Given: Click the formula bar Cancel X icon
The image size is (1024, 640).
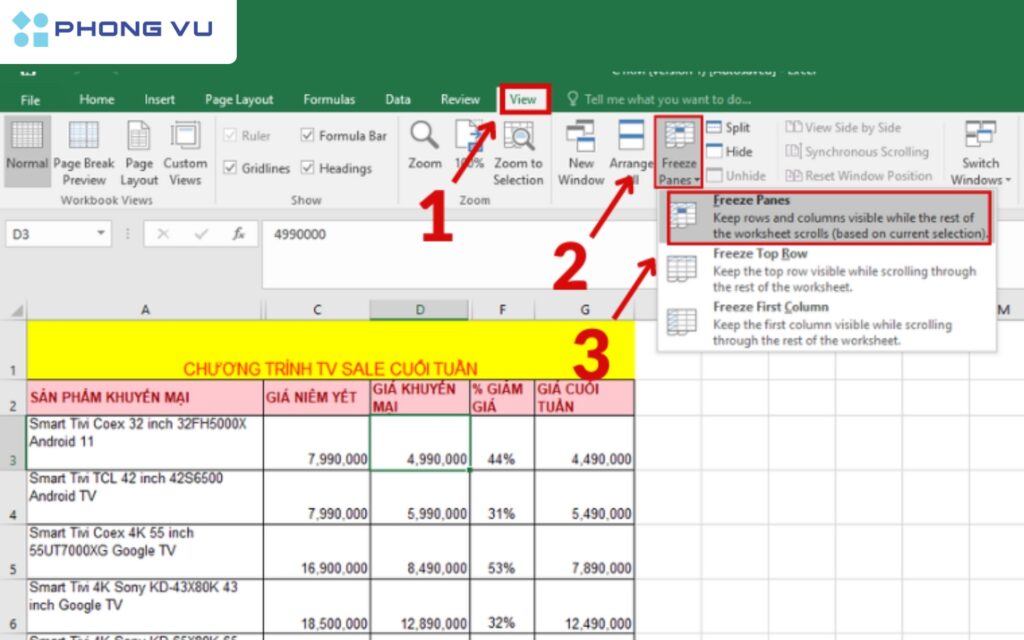Looking at the screenshot, I should (x=163, y=234).
